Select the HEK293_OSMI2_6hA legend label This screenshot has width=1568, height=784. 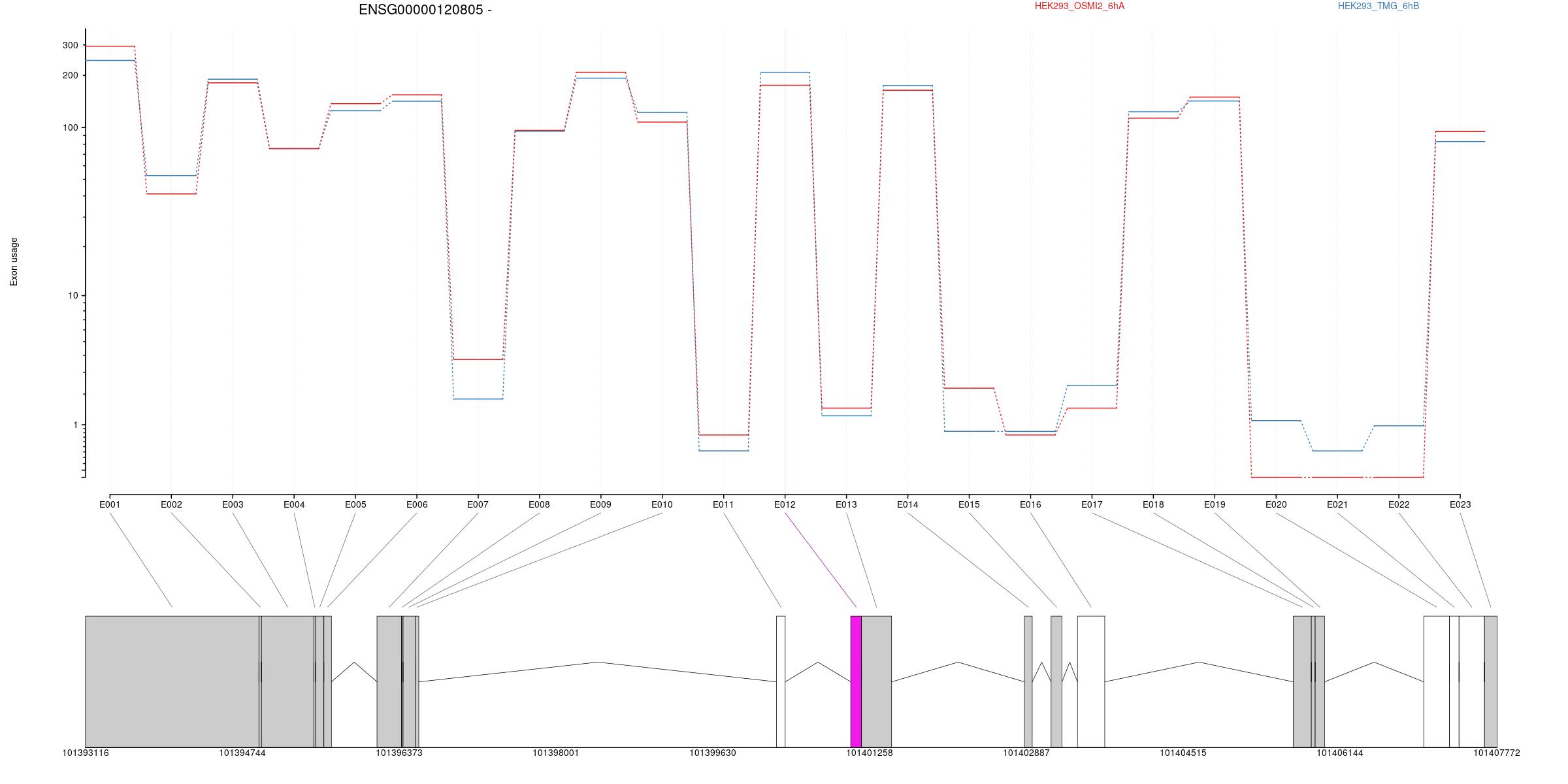point(1079,6)
